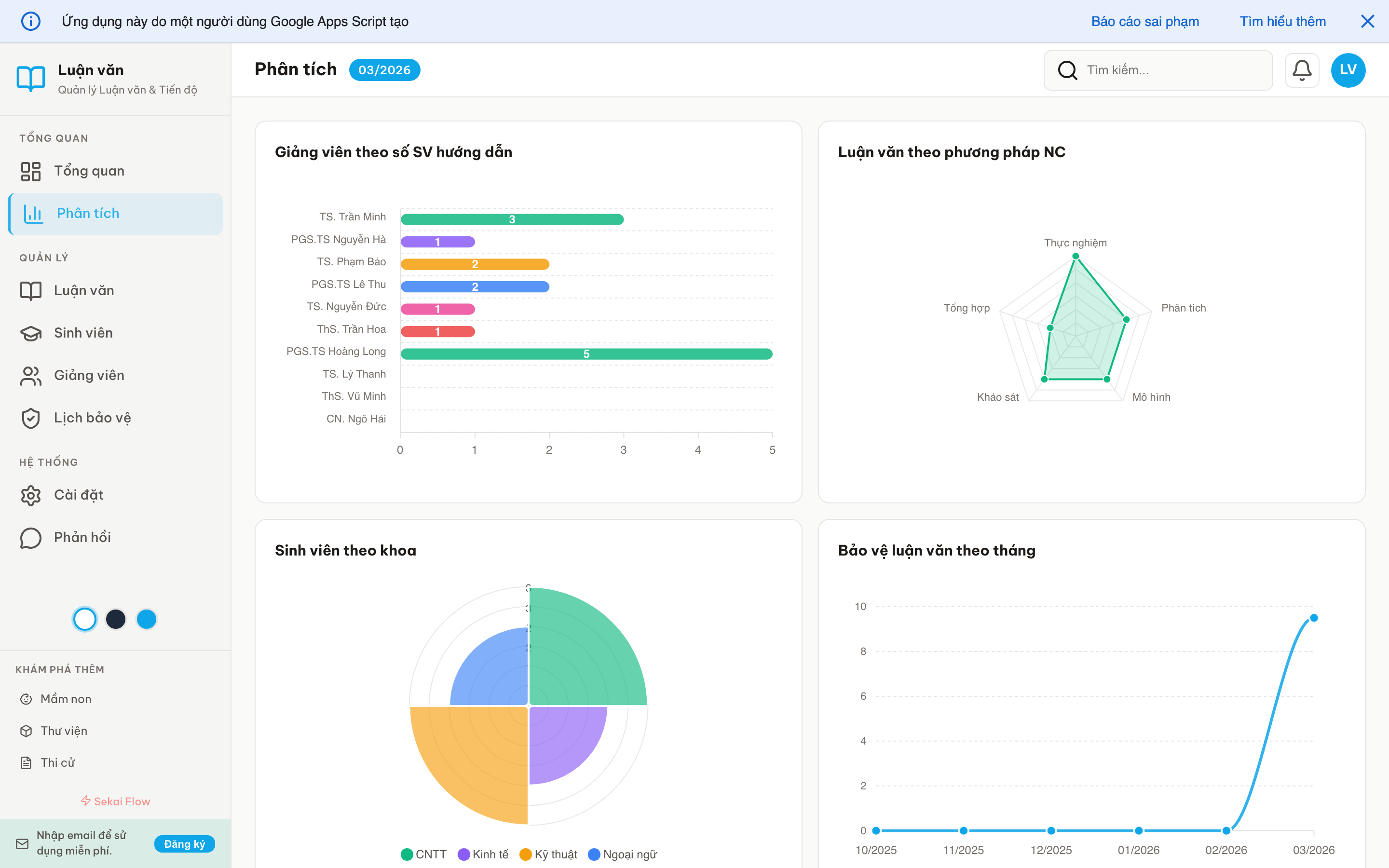Click the Phản hồi speech bubble icon

31,538
